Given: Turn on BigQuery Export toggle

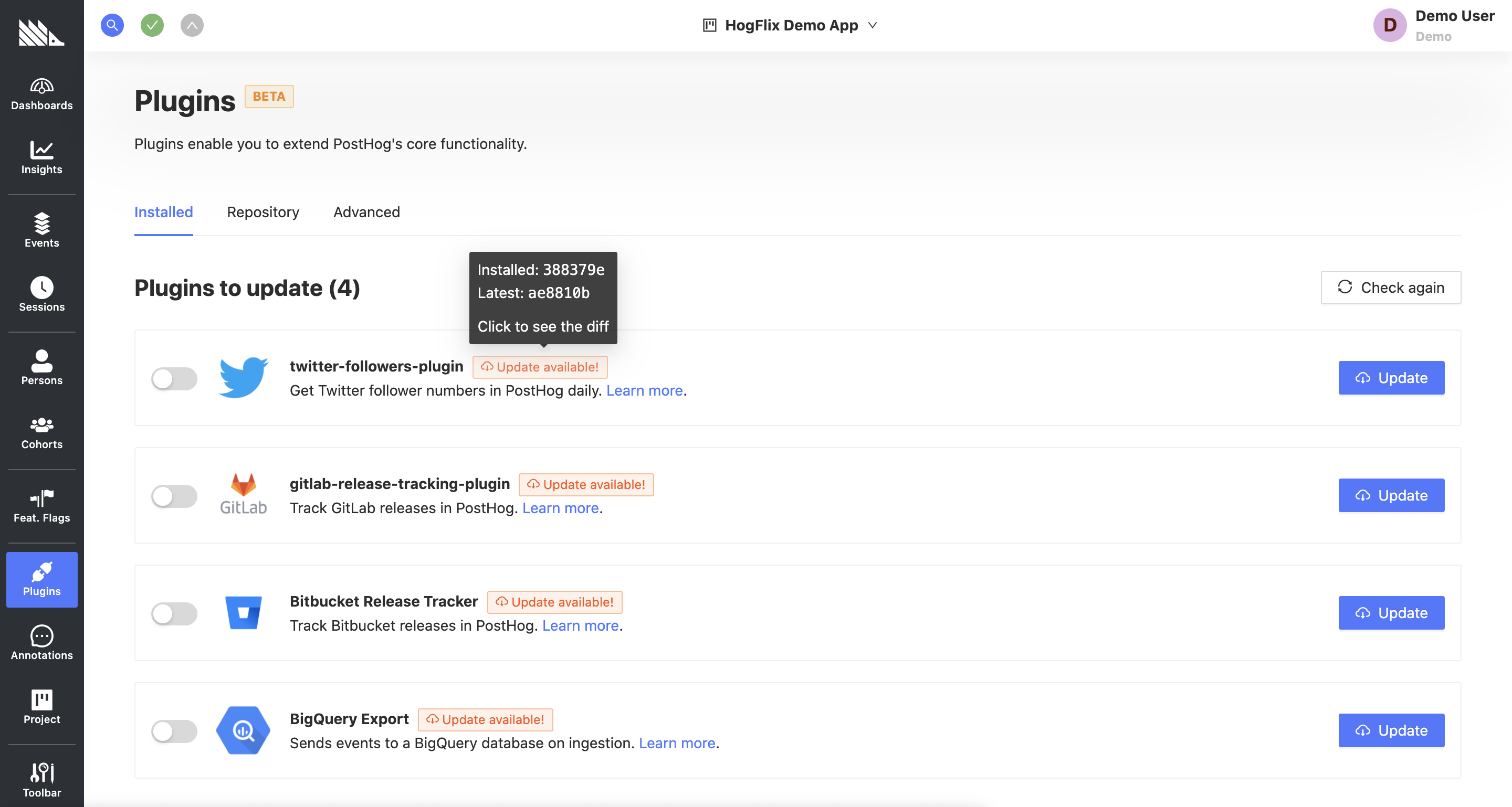Looking at the screenshot, I should (x=174, y=731).
